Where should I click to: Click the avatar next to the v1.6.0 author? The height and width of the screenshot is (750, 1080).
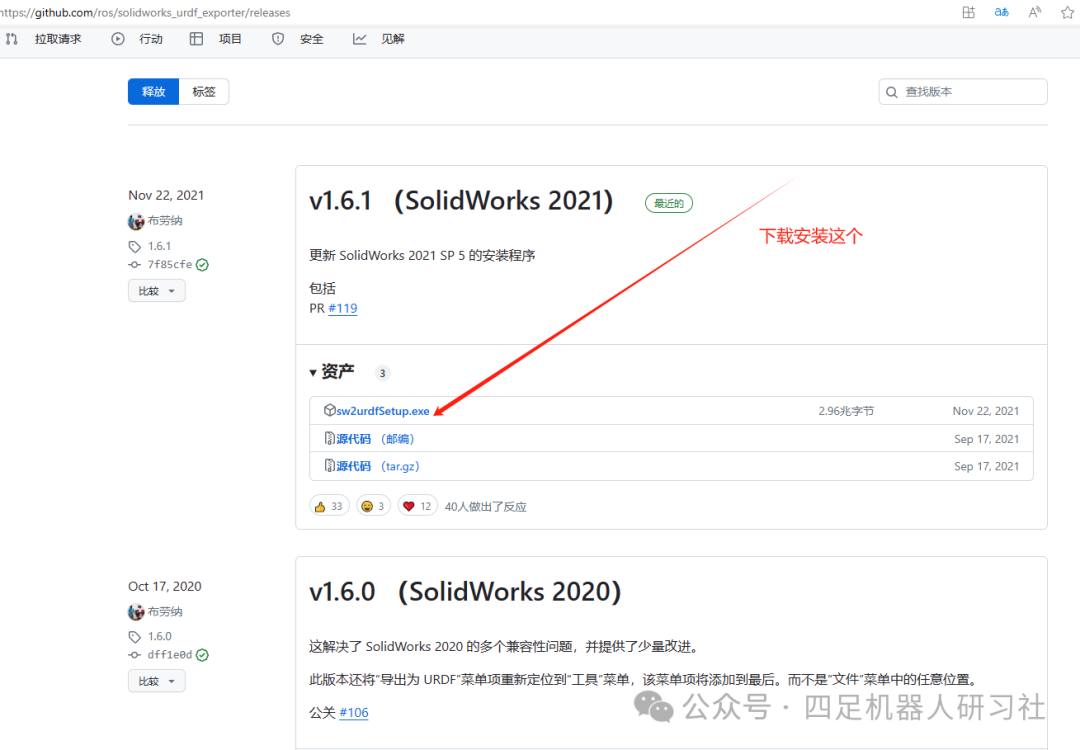tap(136, 612)
